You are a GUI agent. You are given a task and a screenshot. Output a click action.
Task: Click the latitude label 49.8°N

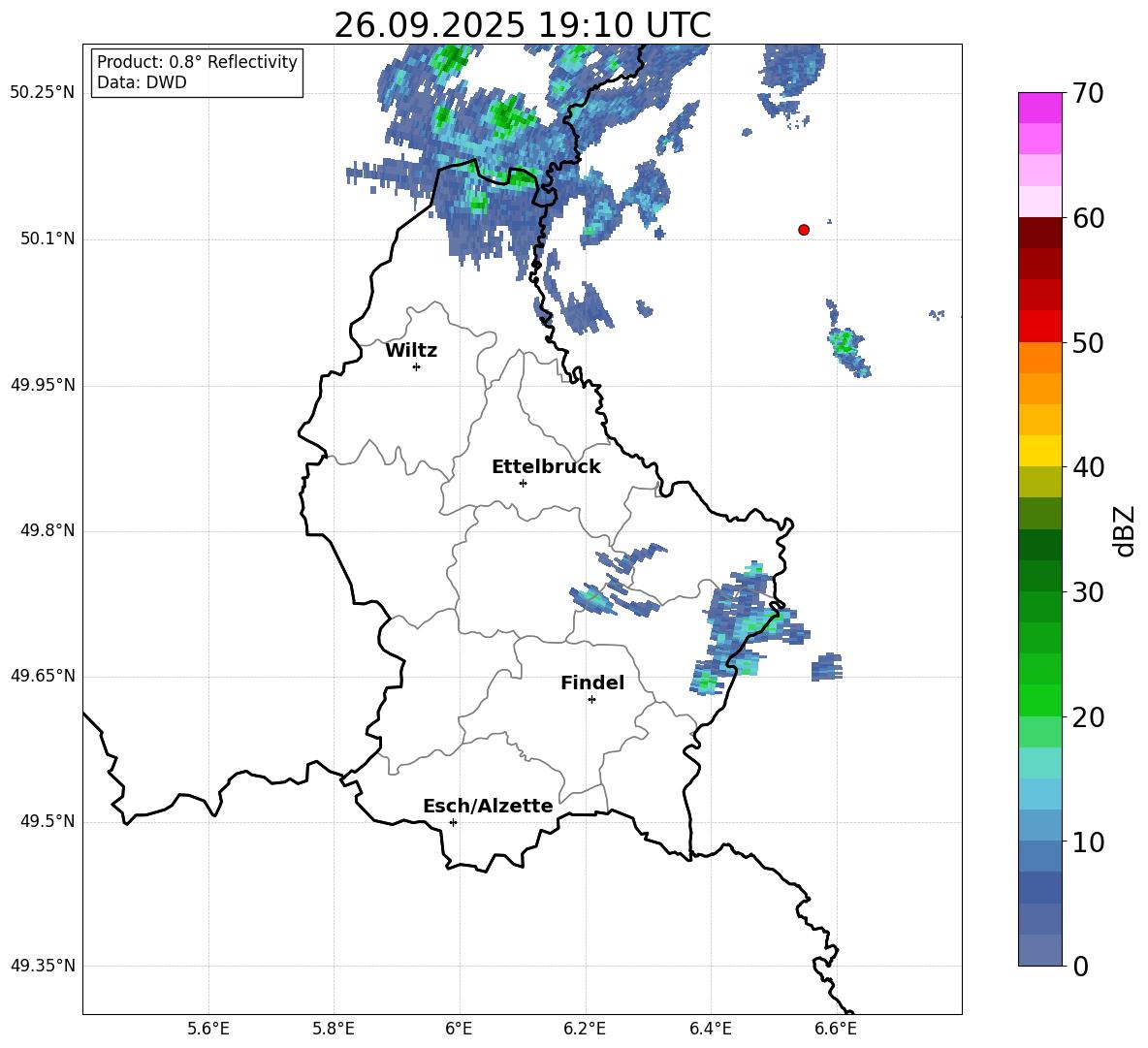click(48, 530)
